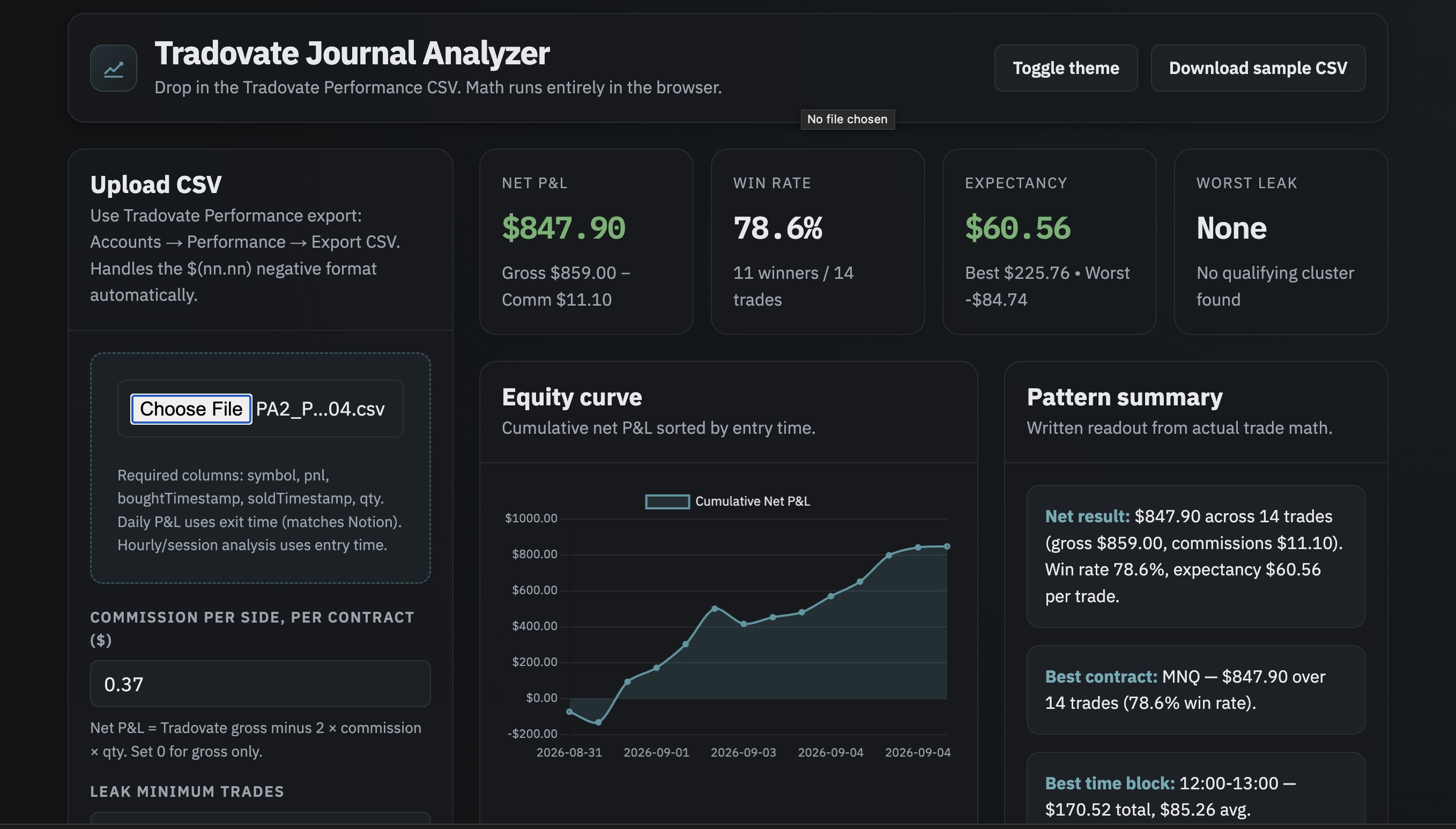The width and height of the screenshot is (1456, 829).
Task: Click the Net result summary card
Action: [1195, 556]
